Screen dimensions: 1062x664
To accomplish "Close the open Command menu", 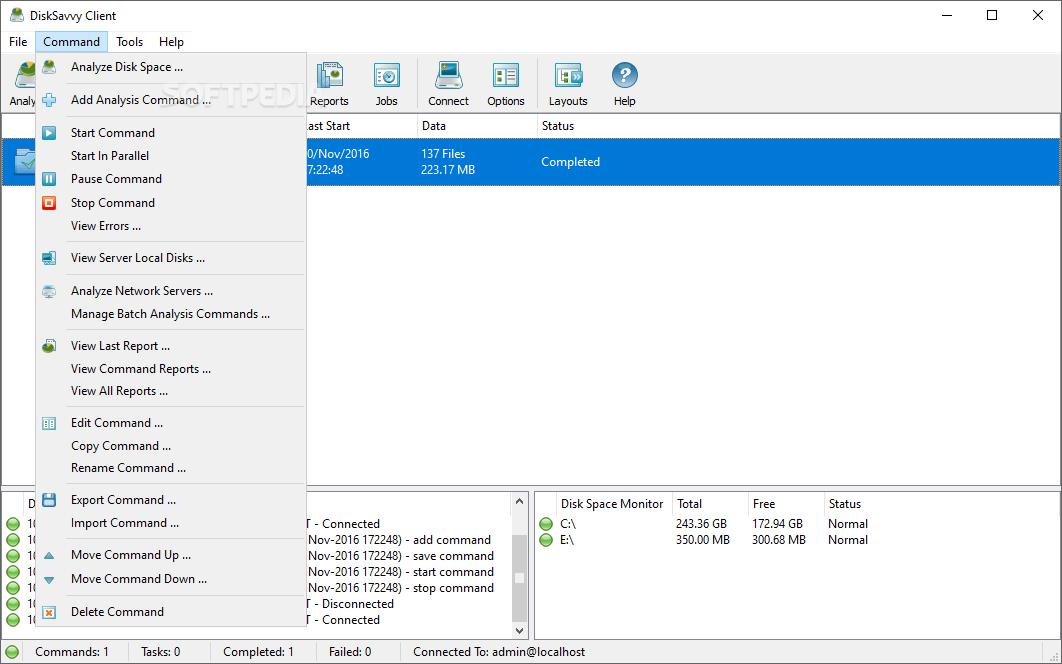I will (x=71, y=42).
